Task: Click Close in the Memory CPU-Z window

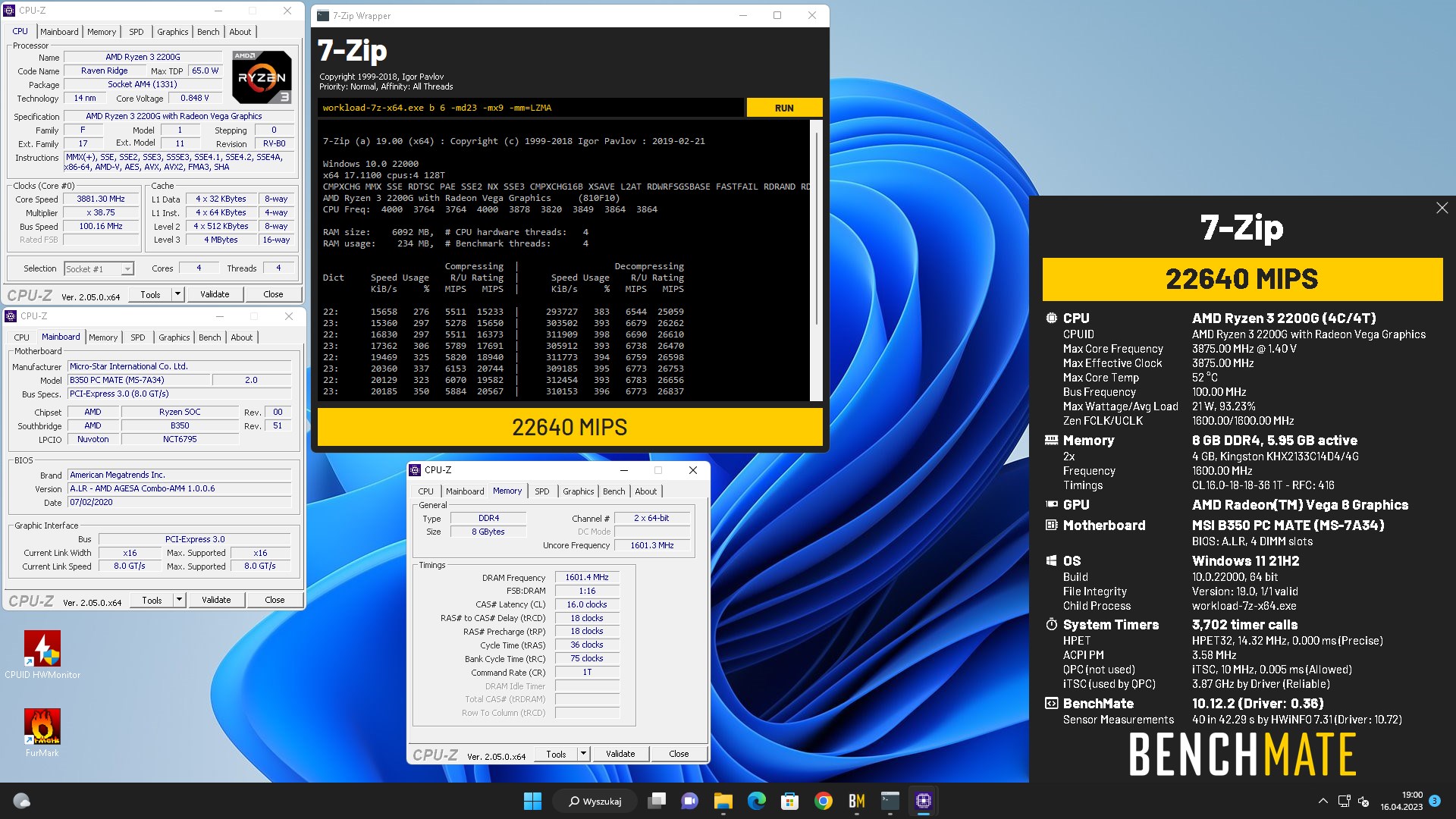Action: pos(679,754)
